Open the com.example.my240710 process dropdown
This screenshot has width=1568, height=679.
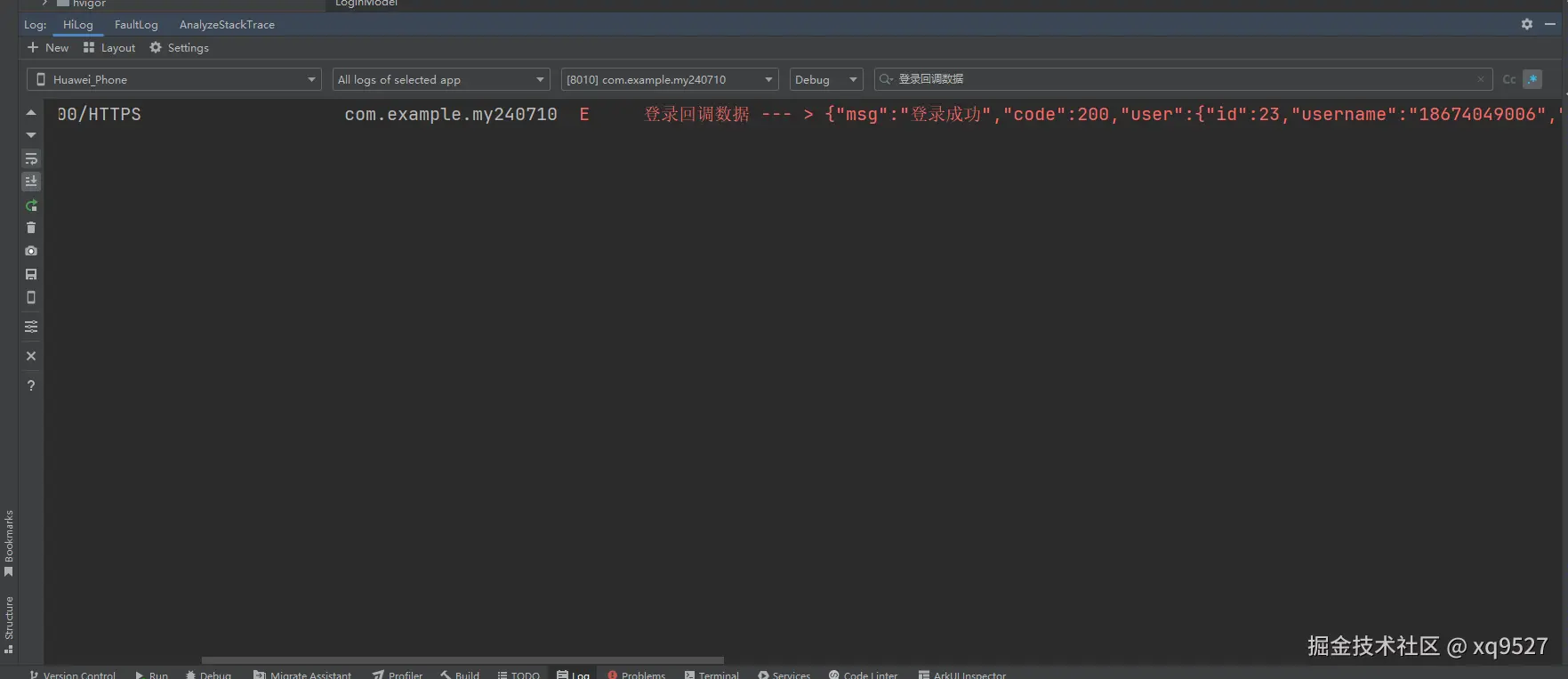pos(670,79)
